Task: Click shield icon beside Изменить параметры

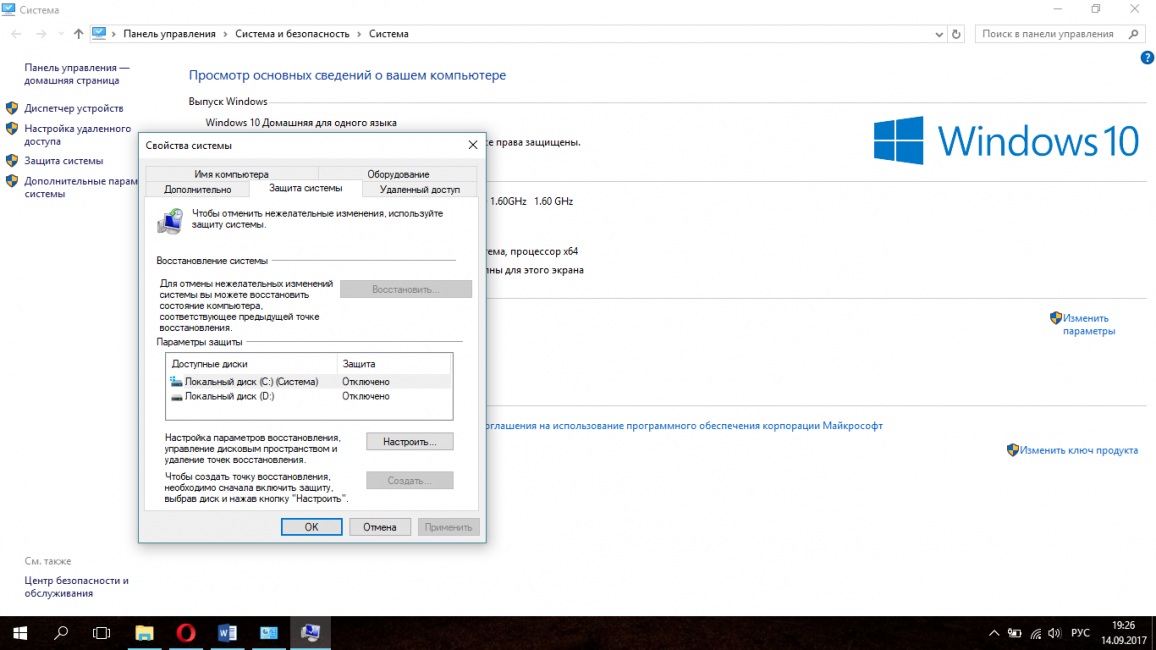Action: pos(1056,318)
